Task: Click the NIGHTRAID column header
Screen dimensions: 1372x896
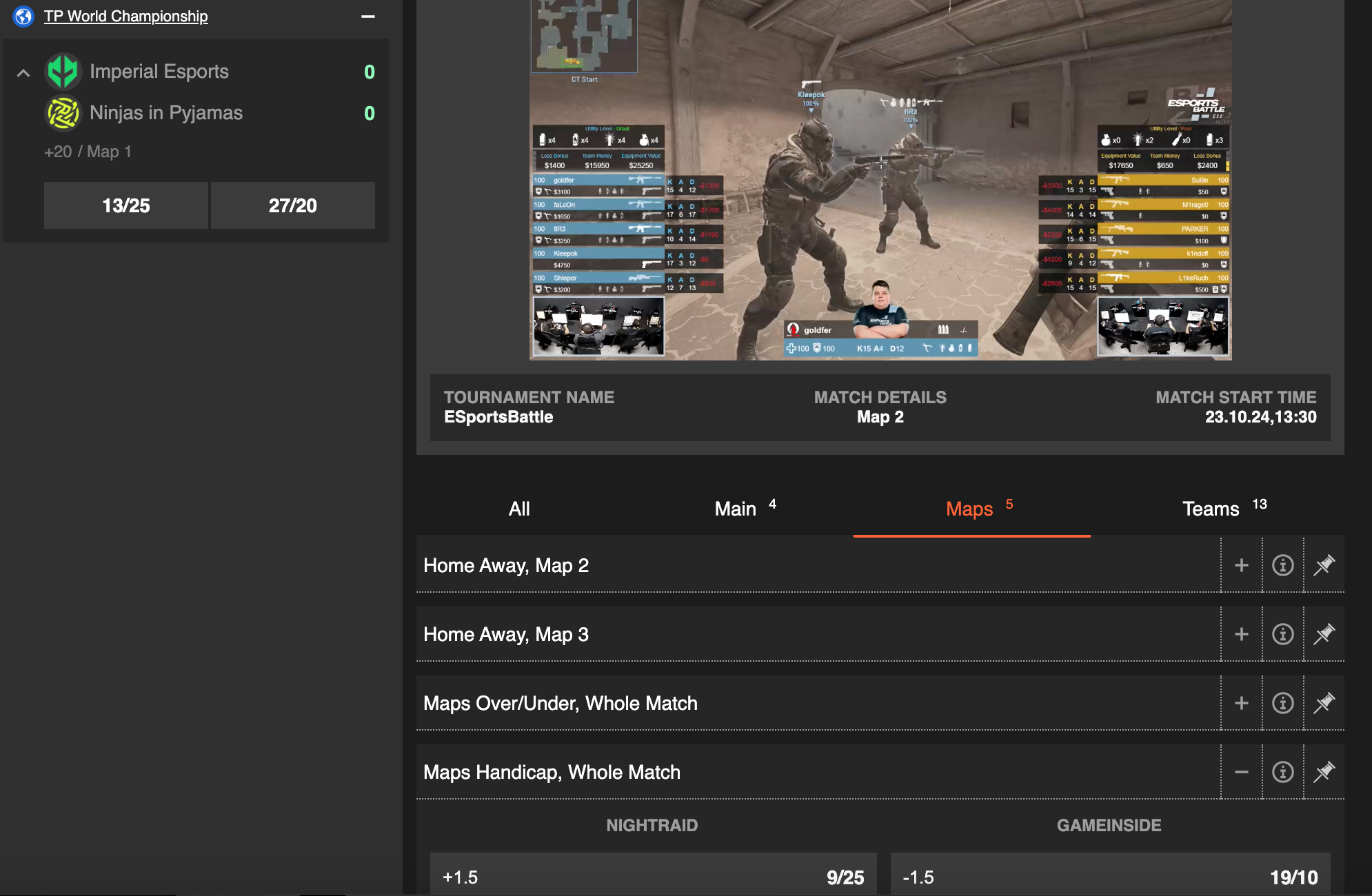Action: pos(652,825)
